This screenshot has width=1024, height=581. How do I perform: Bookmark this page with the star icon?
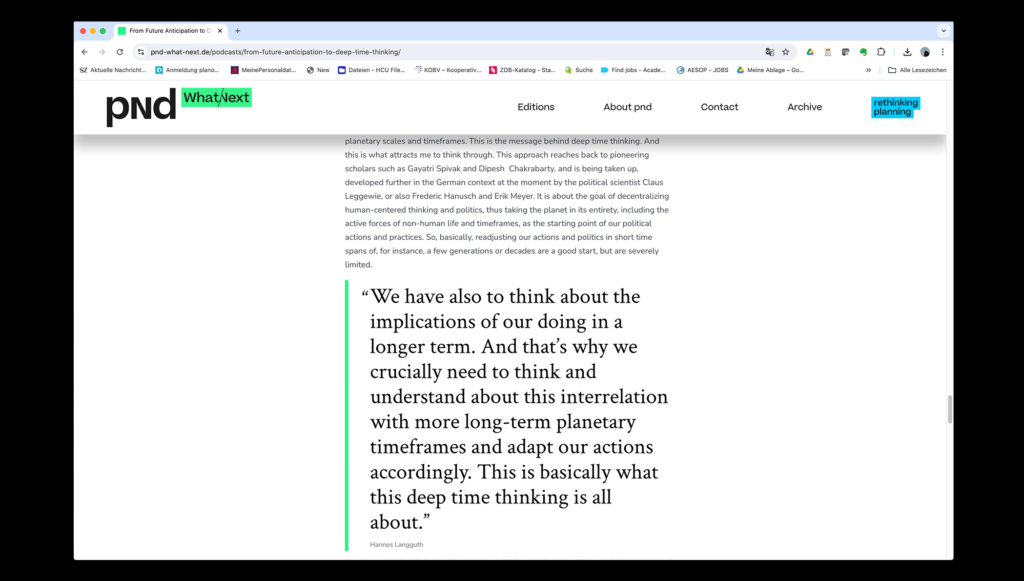786,51
